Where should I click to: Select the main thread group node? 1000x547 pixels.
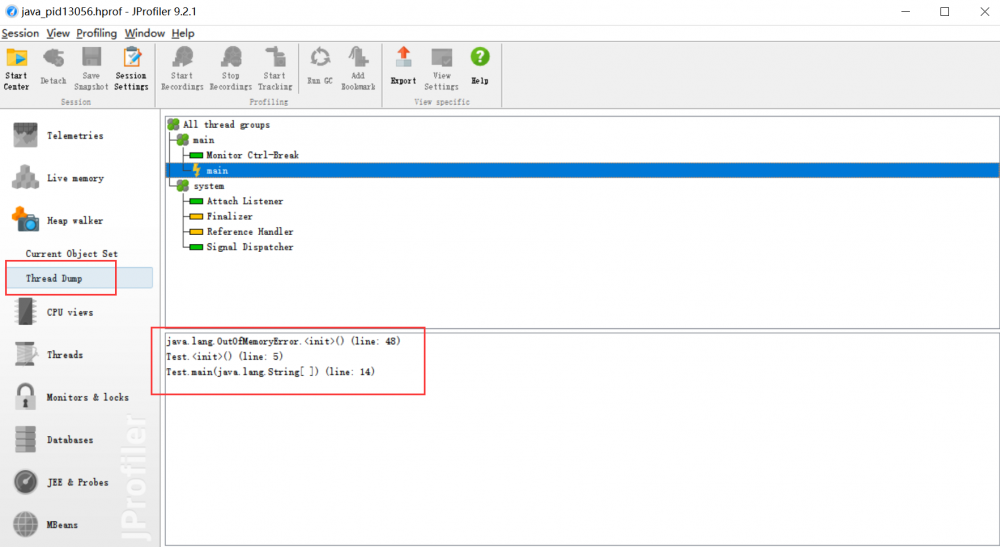[196, 140]
